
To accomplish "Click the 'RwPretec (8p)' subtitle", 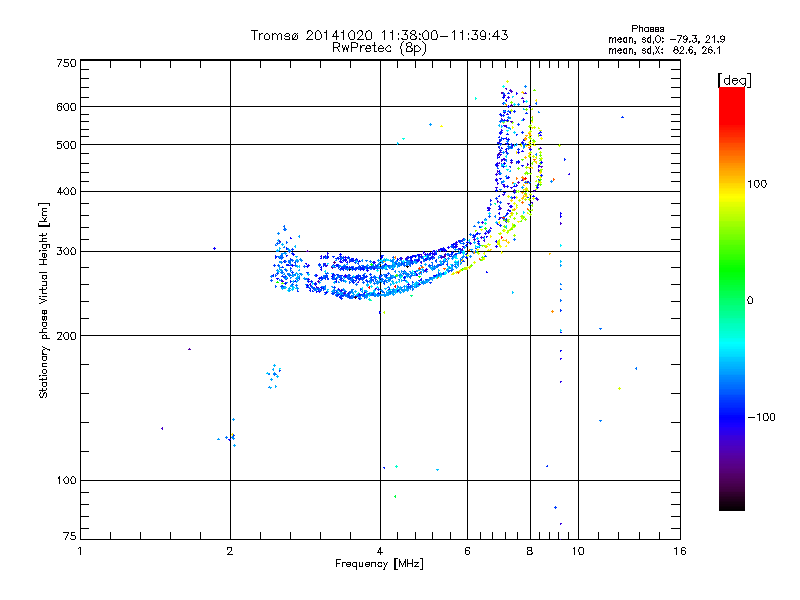I will 379,48.
